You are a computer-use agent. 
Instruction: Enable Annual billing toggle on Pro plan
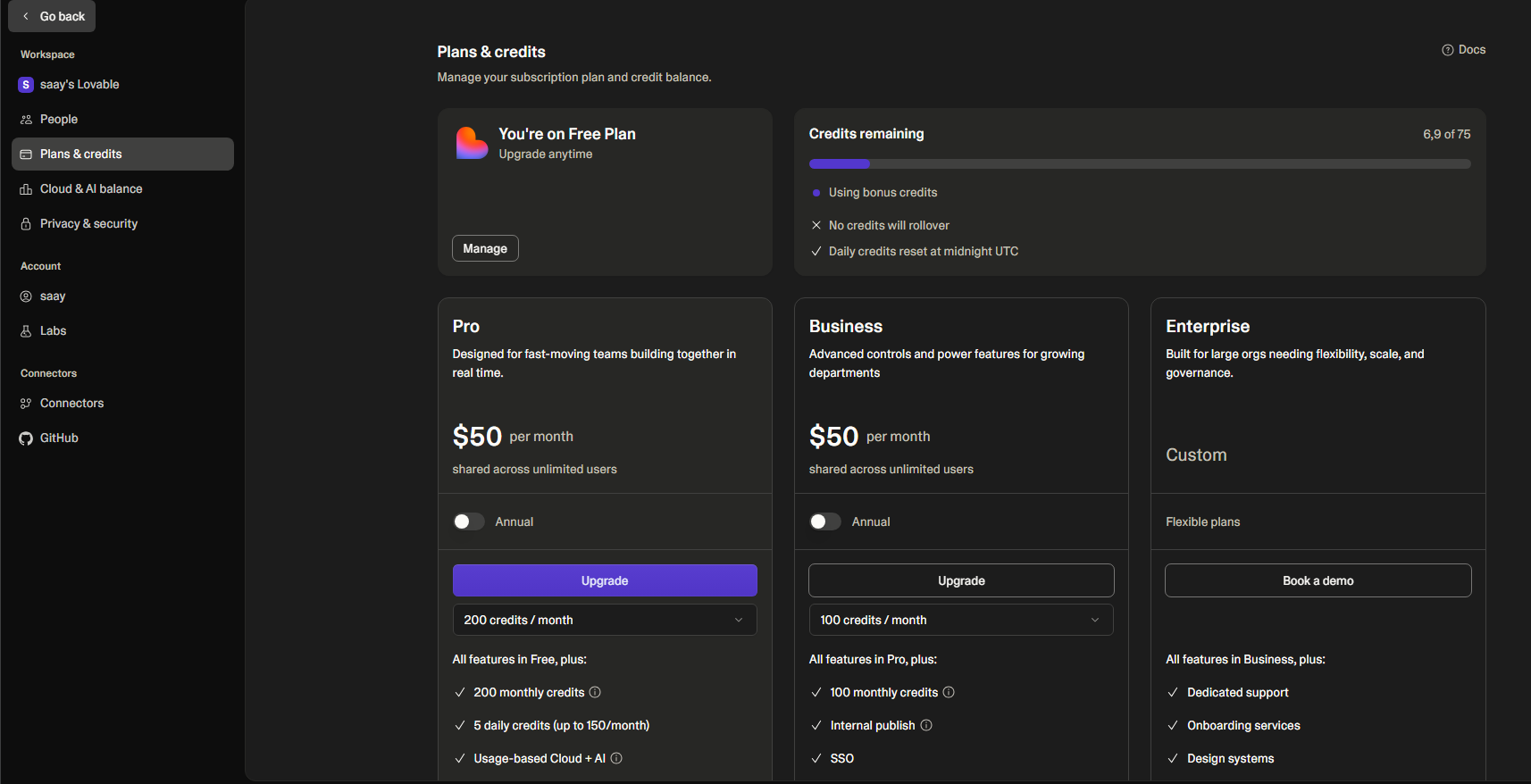(468, 521)
